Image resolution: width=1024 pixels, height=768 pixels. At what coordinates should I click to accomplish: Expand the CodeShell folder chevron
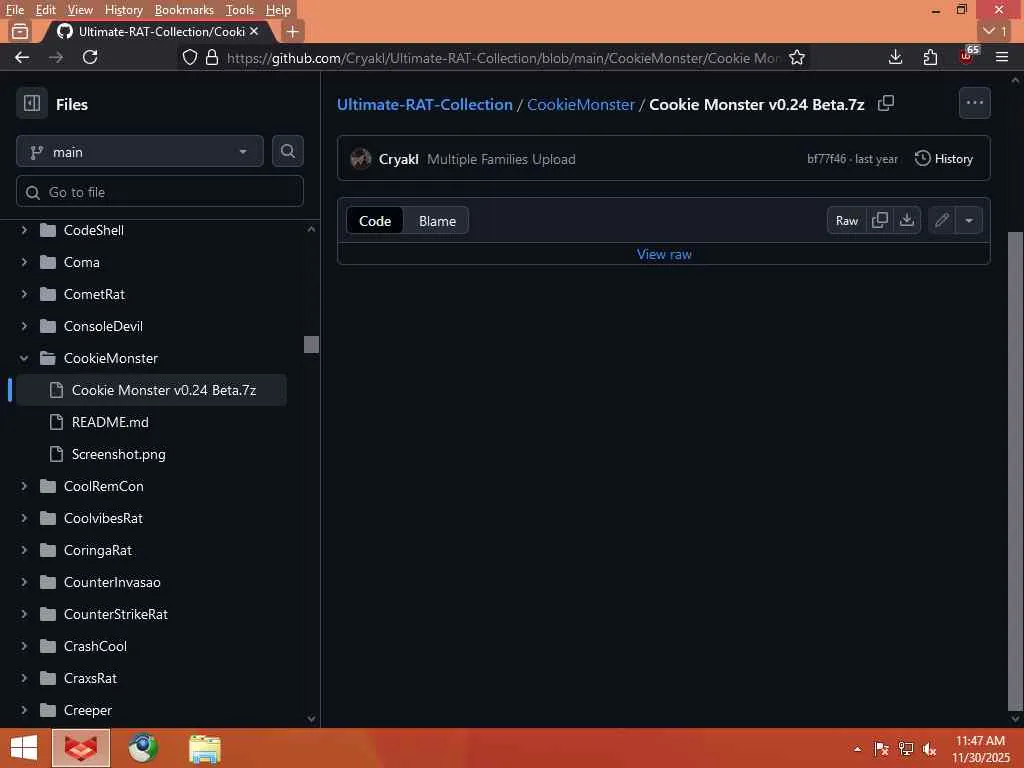(x=24, y=230)
